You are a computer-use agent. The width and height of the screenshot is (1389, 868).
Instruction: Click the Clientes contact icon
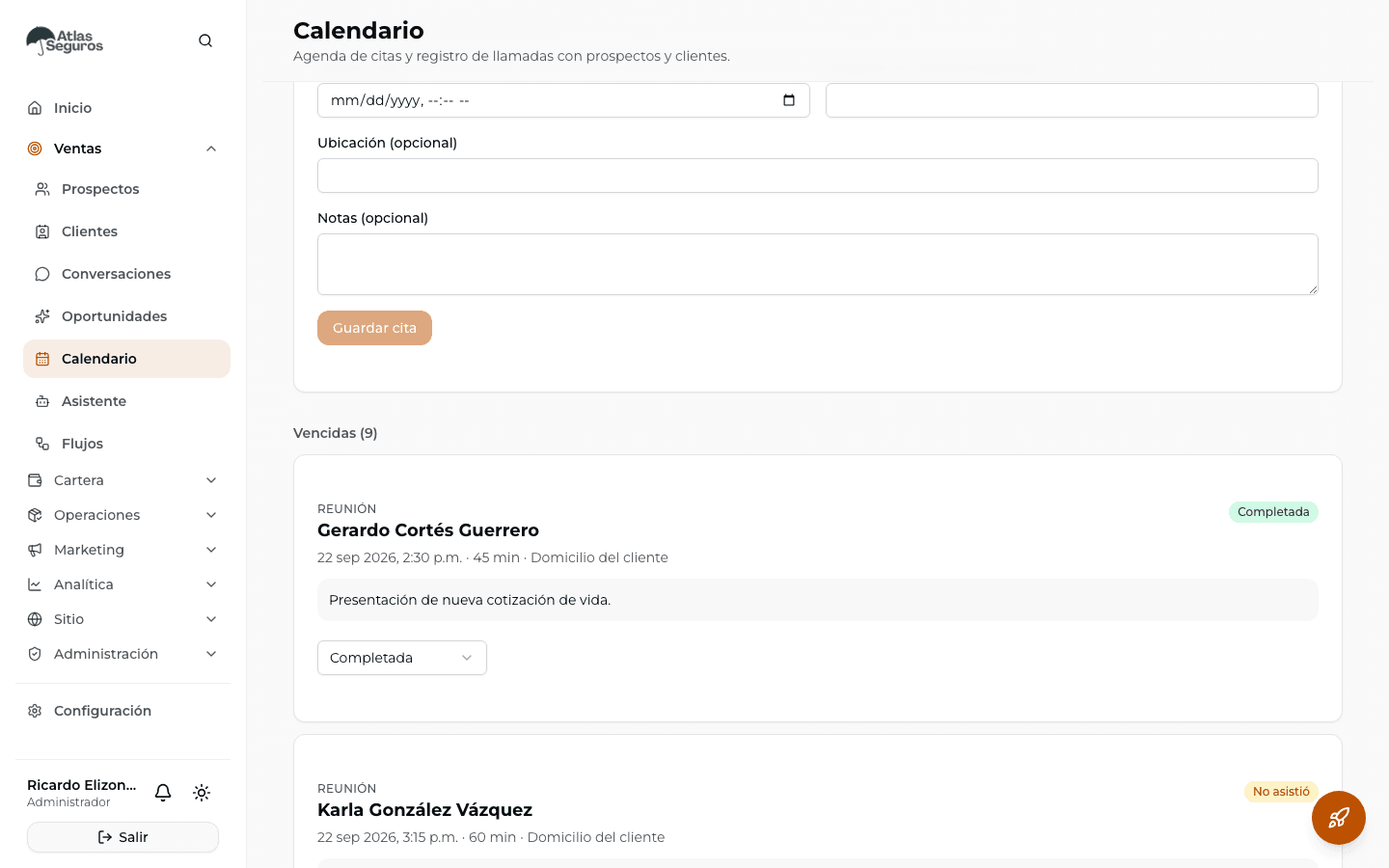click(42, 231)
